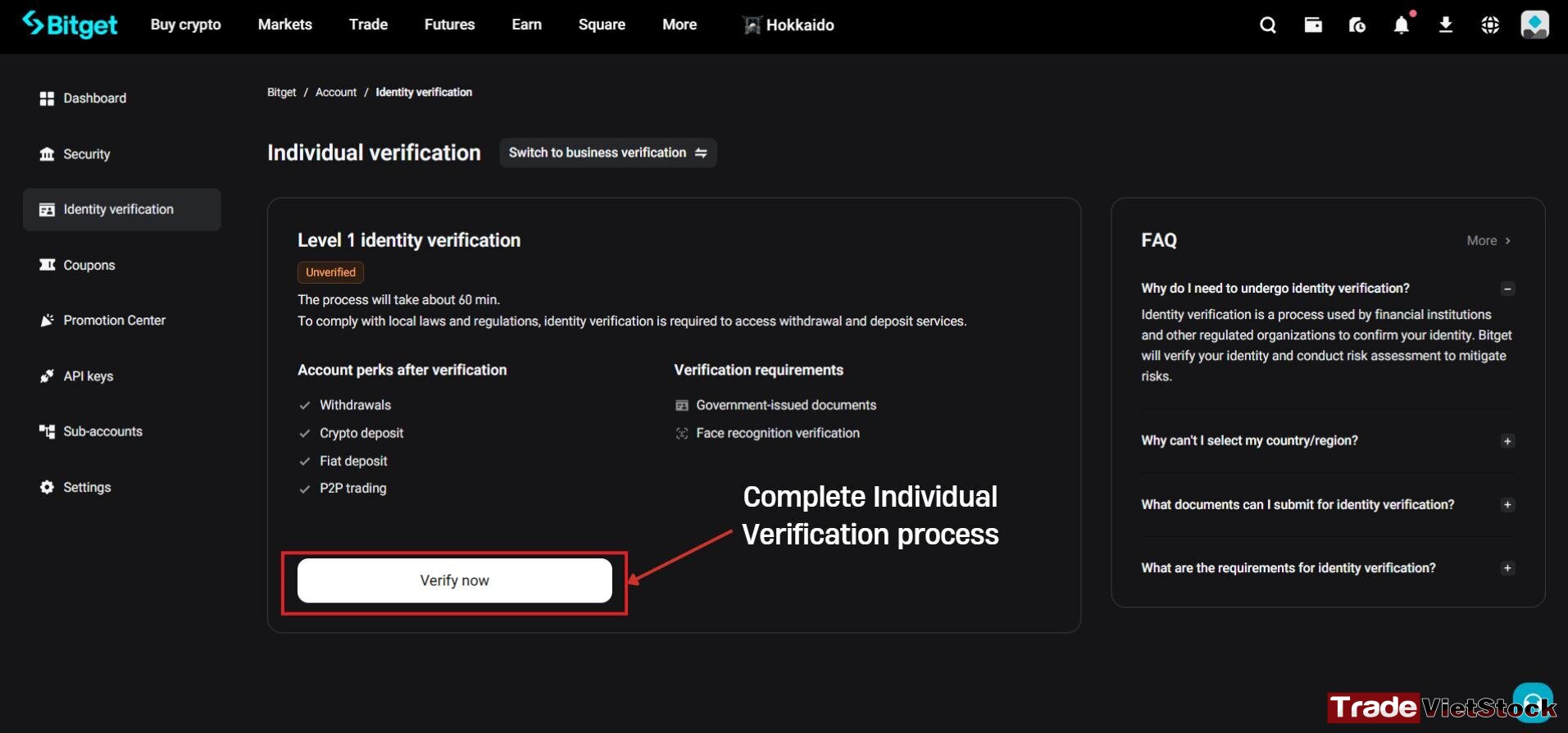This screenshot has width=1568, height=733.
Task: Click 'Face recognition verification' text
Action: (x=778, y=433)
